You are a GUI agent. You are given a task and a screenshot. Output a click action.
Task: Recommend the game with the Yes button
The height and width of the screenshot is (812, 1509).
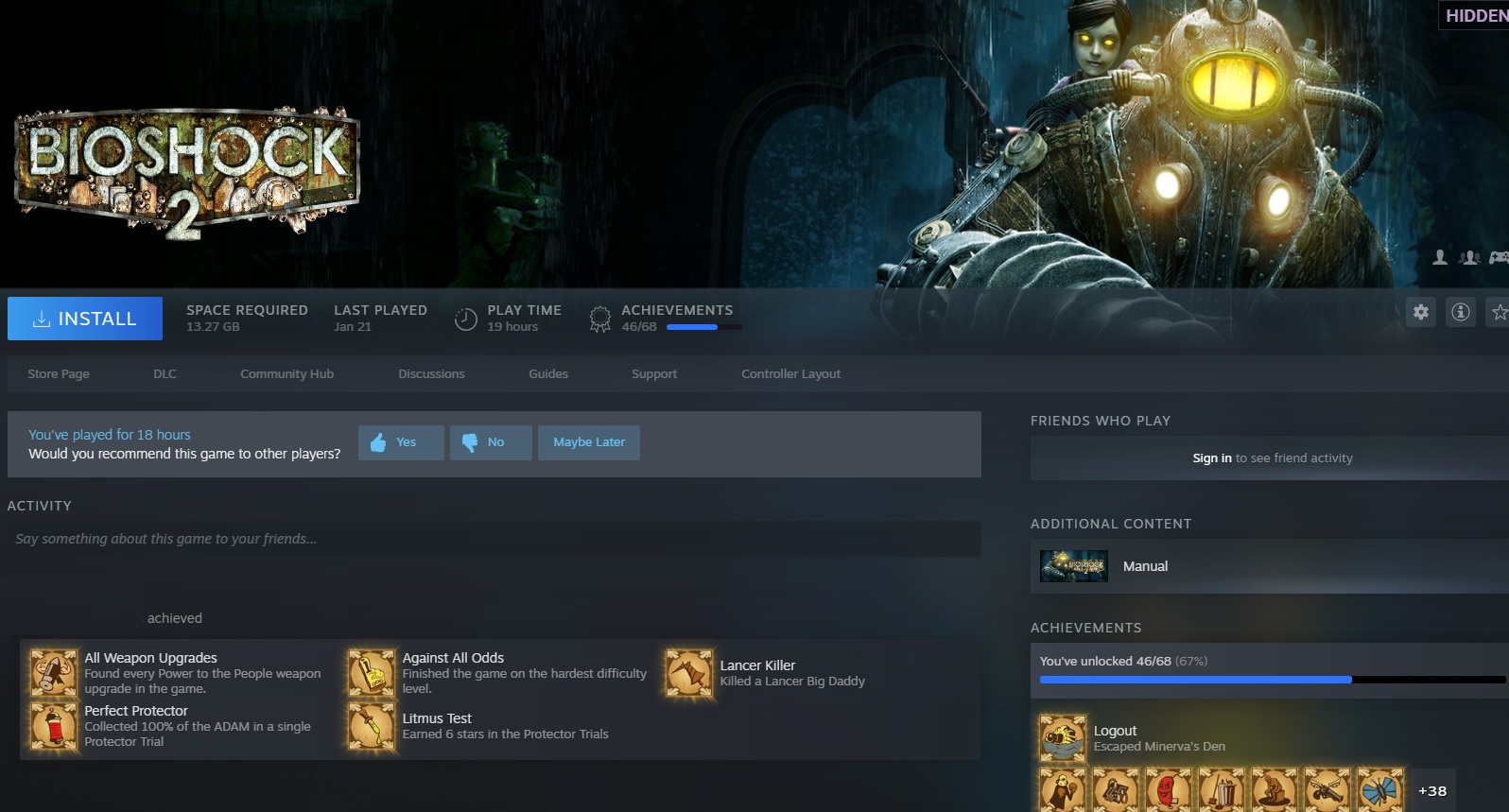coord(401,442)
